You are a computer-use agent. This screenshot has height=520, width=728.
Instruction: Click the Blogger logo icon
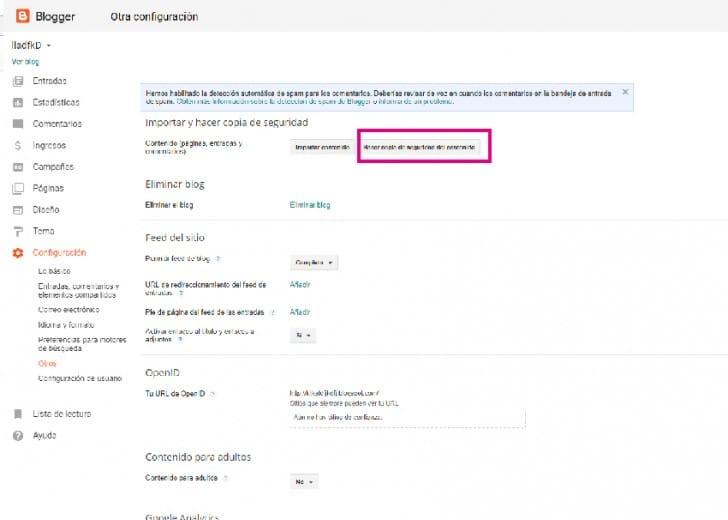22,16
